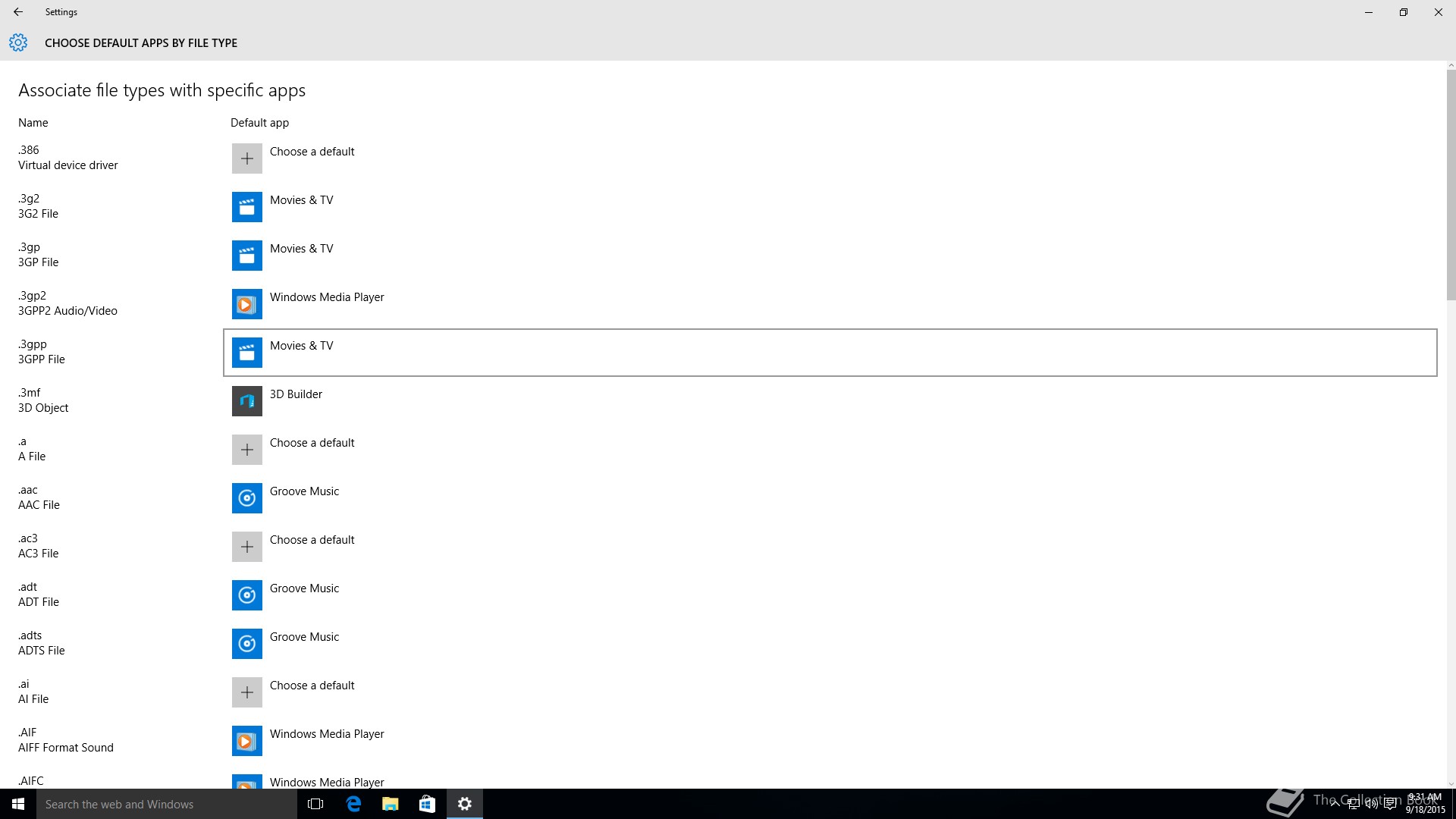Click the plus icon for .a file type
Screen dimensions: 1456x819
246,450
